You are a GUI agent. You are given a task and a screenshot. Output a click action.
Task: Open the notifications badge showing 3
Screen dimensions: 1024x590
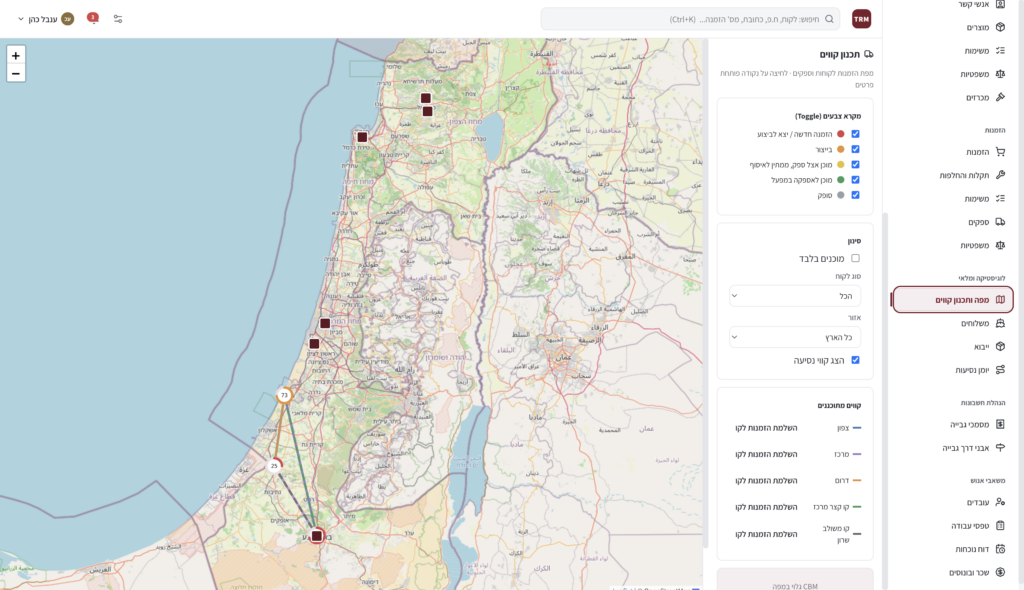click(x=93, y=18)
